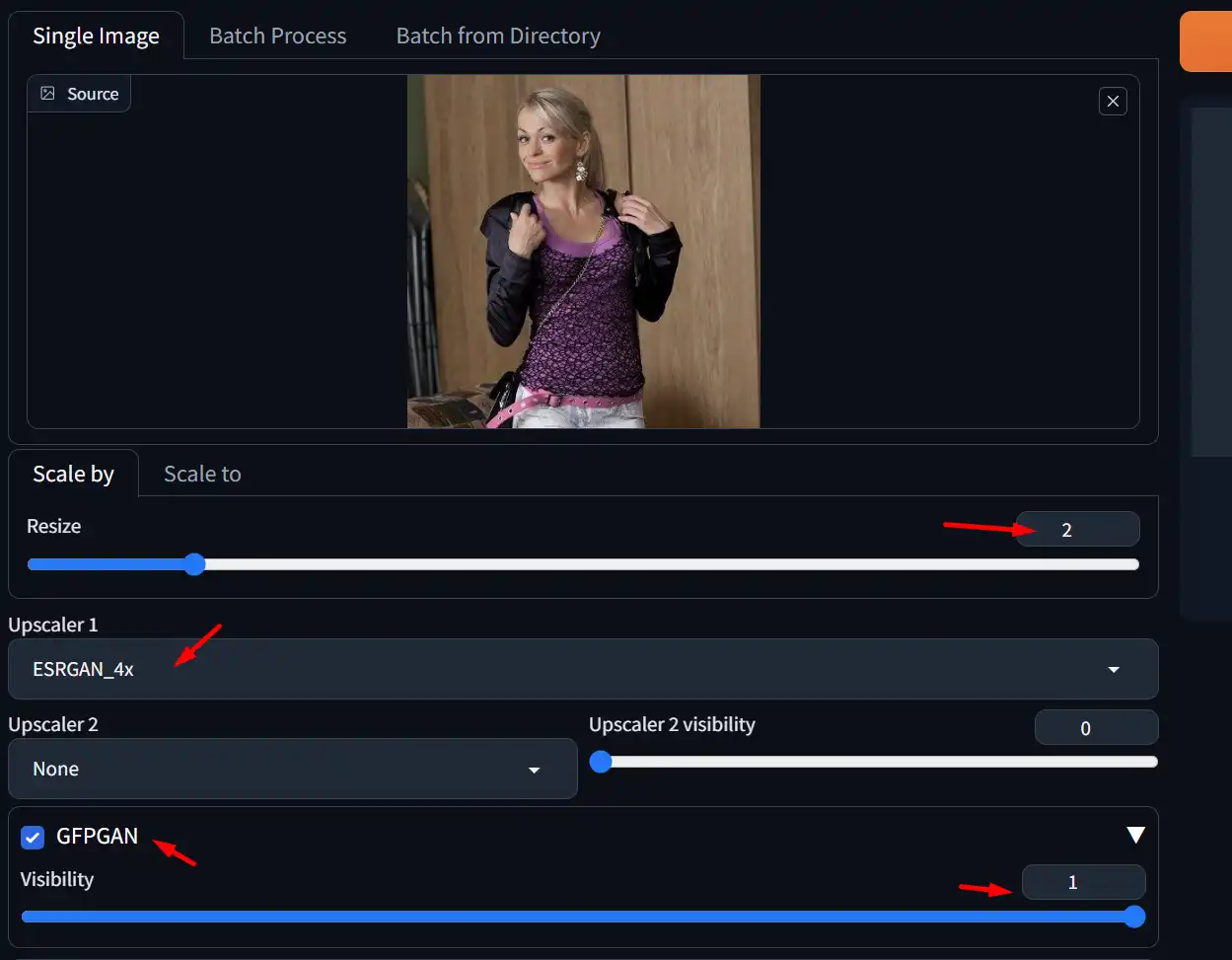
Task: Click the Upscaler 1 label text
Action: point(53,625)
